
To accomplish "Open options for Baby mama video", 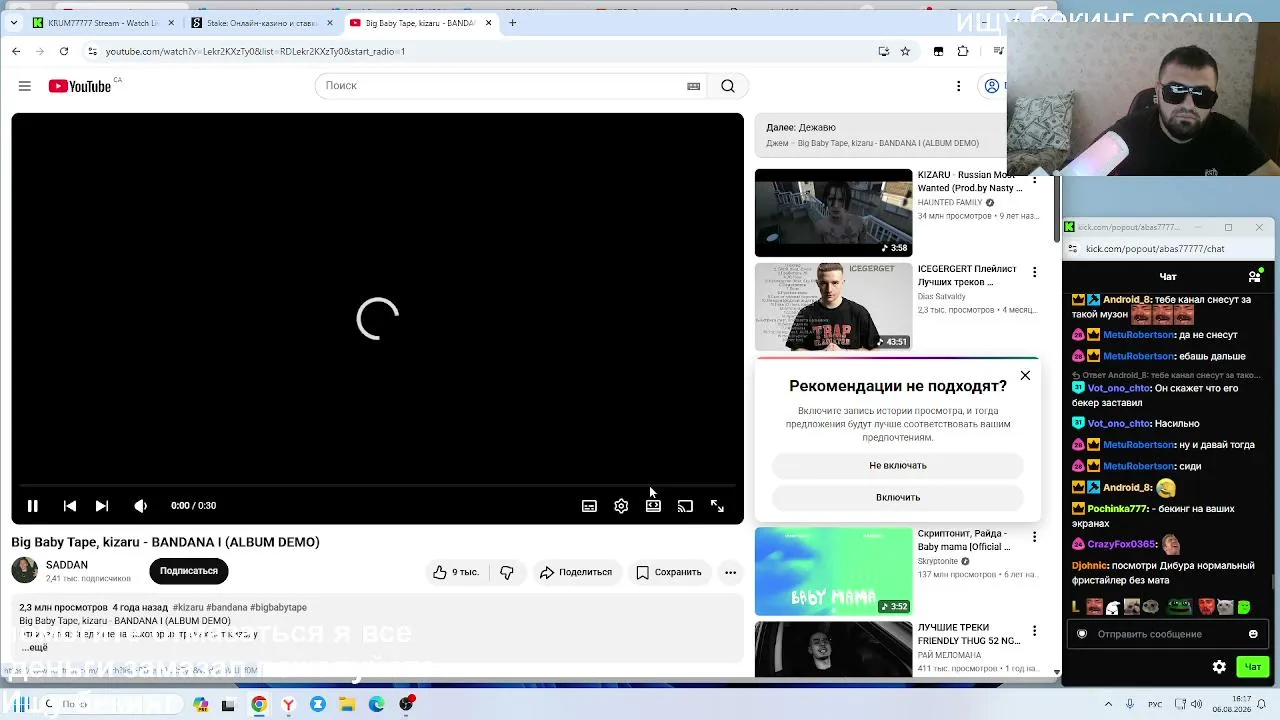I will tap(1034, 537).
